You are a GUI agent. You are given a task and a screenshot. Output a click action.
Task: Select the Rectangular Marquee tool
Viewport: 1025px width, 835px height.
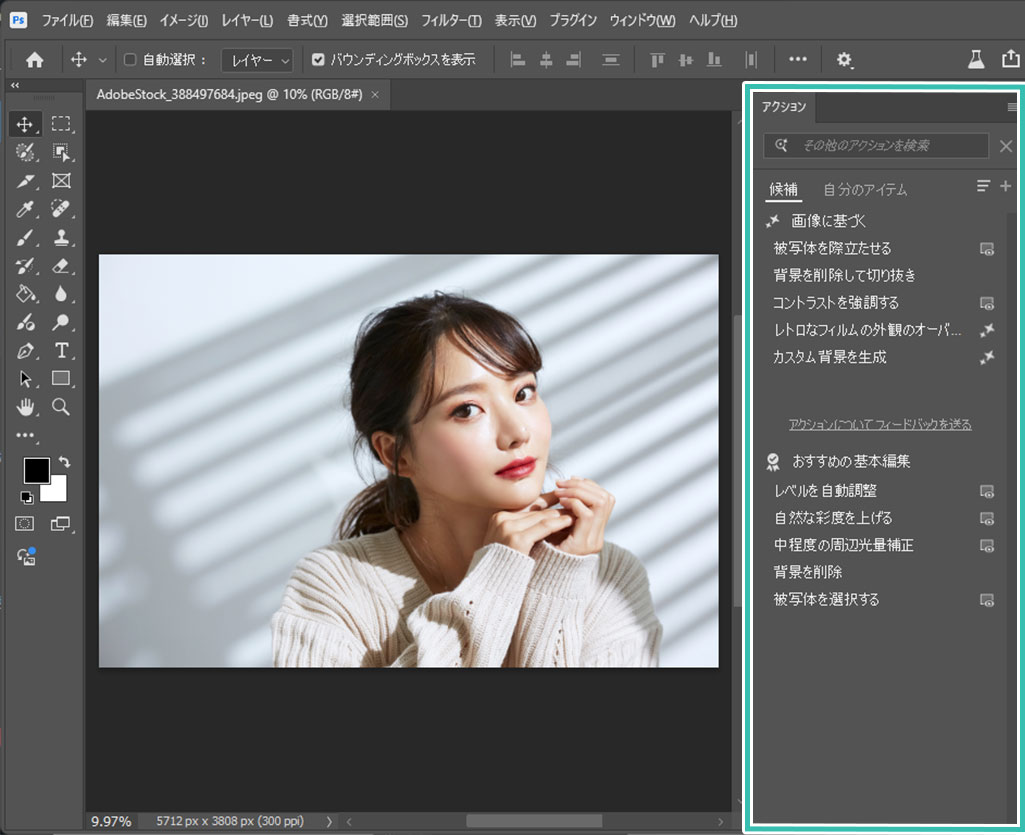pos(61,124)
